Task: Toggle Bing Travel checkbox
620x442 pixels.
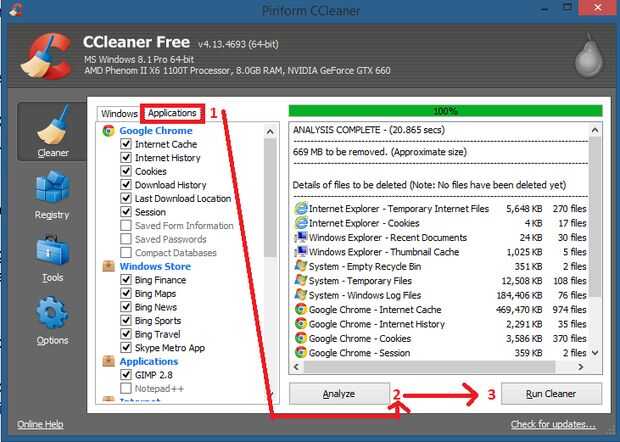Action: [126, 334]
